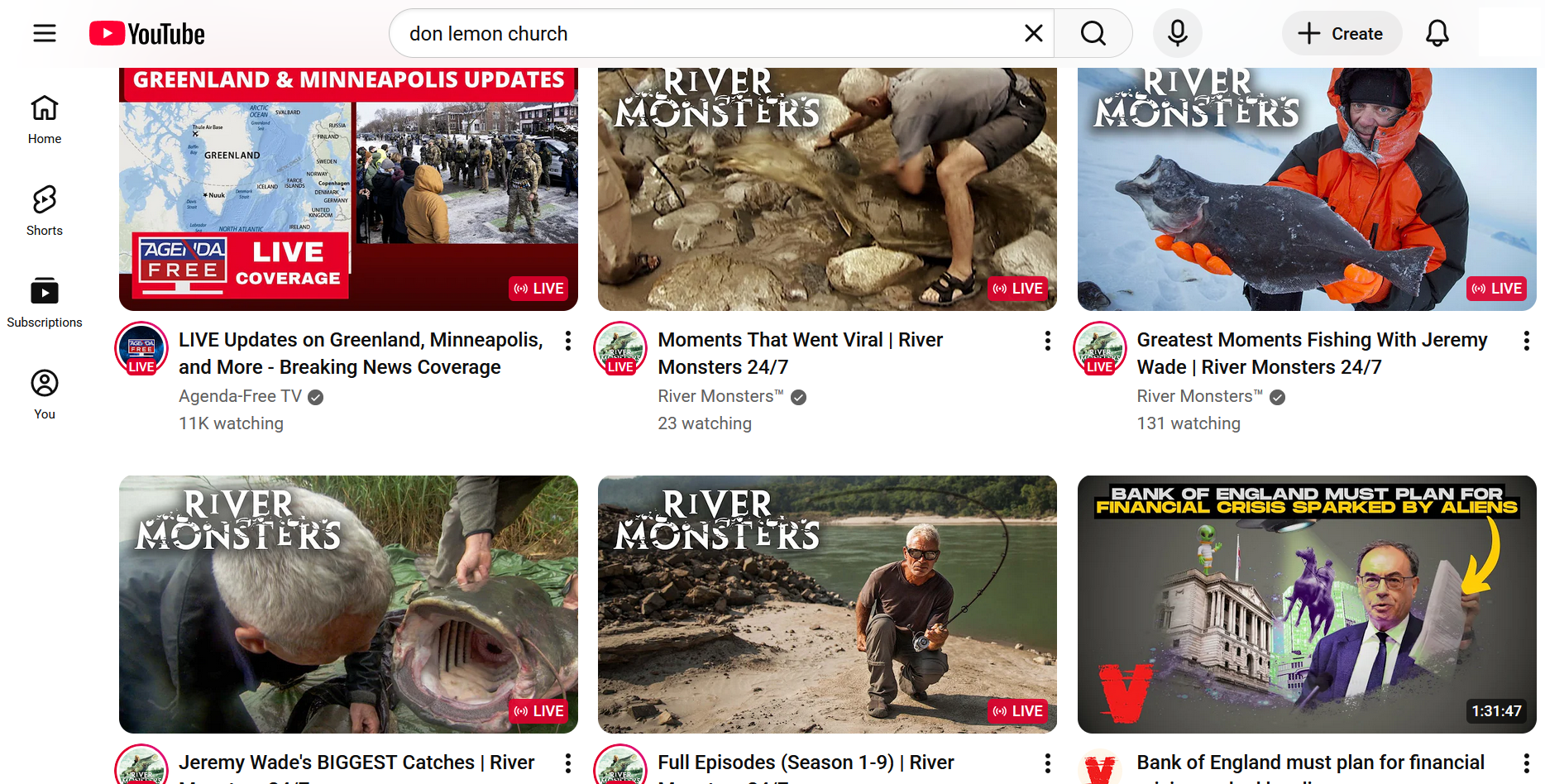Visit River Monsters channel under Moments That Went Viral

click(720, 396)
